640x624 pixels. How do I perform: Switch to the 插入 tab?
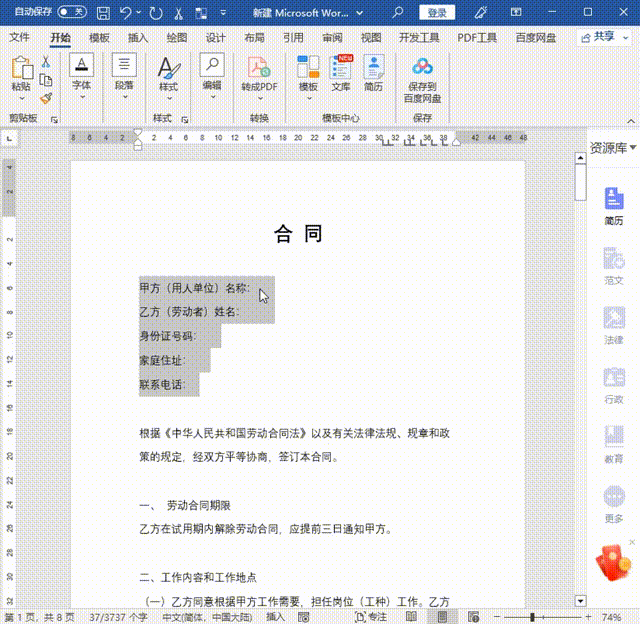[x=138, y=38]
